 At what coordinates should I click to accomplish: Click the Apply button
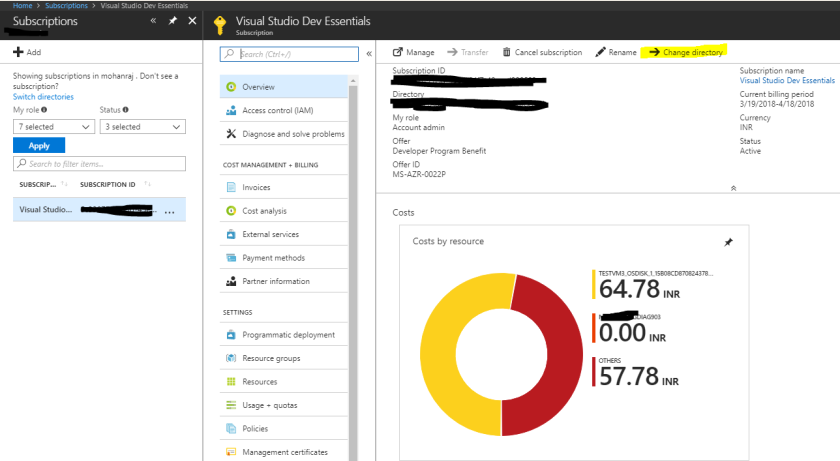pos(39,146)
